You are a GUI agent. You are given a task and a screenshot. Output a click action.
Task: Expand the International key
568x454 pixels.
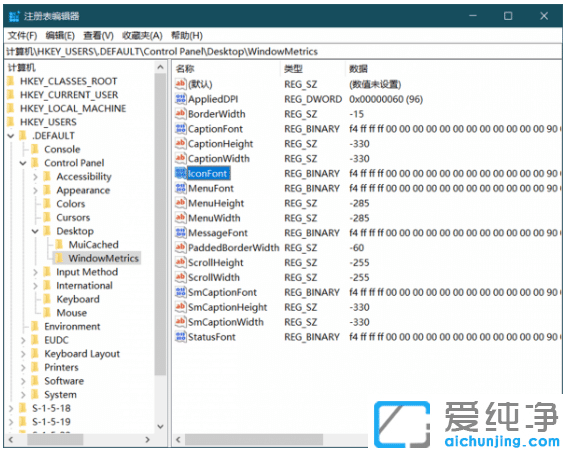pos(35,286)
